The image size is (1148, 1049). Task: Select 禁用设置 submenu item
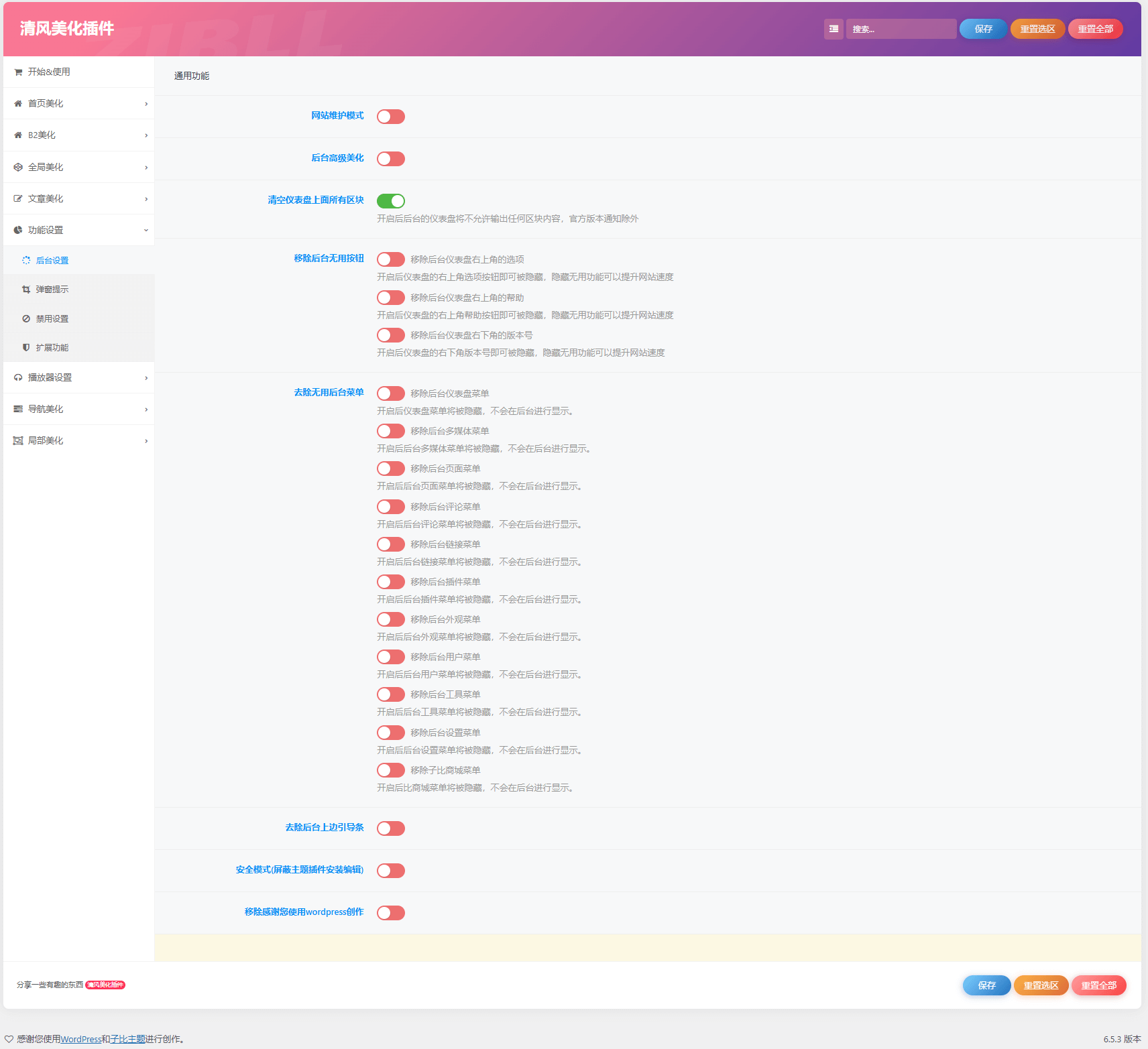click(78, 319)
